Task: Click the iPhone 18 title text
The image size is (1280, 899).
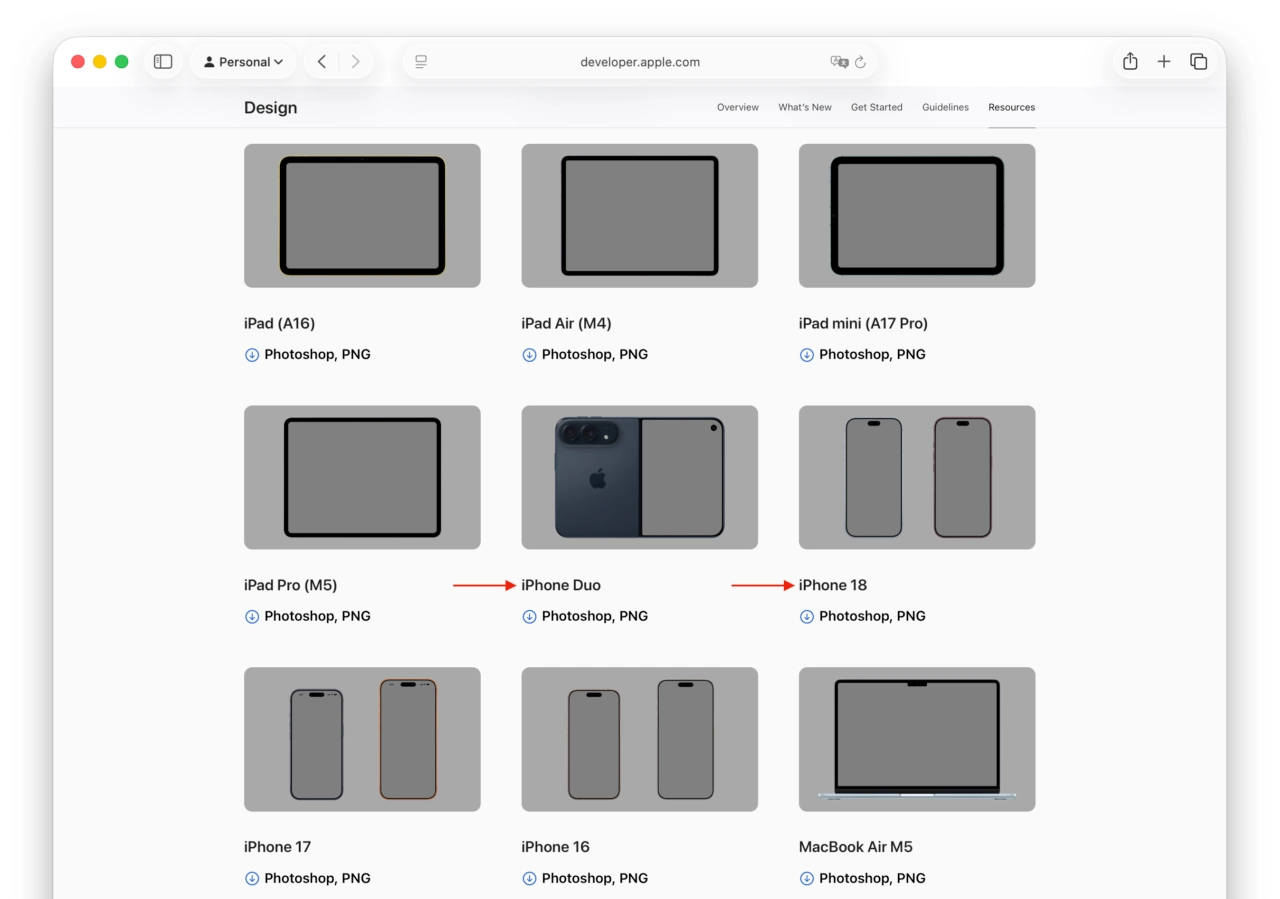Action: [833, 586]
